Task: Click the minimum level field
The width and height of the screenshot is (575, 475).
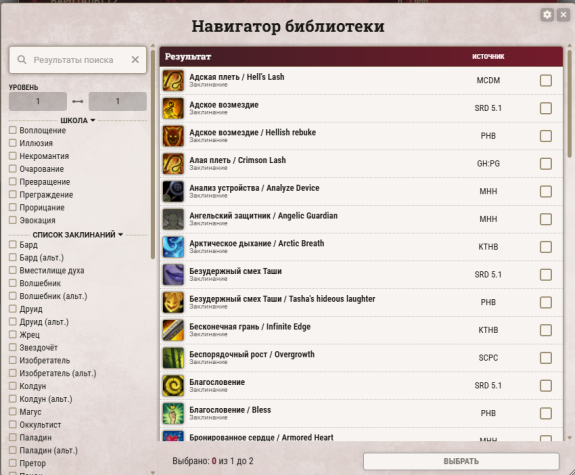Action: [x=38, y=101]
